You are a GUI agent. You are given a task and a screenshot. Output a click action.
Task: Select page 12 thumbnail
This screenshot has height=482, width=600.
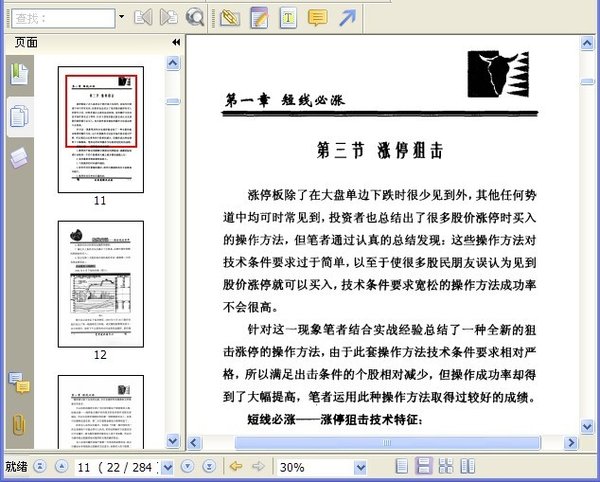click(x=101, y=284)
